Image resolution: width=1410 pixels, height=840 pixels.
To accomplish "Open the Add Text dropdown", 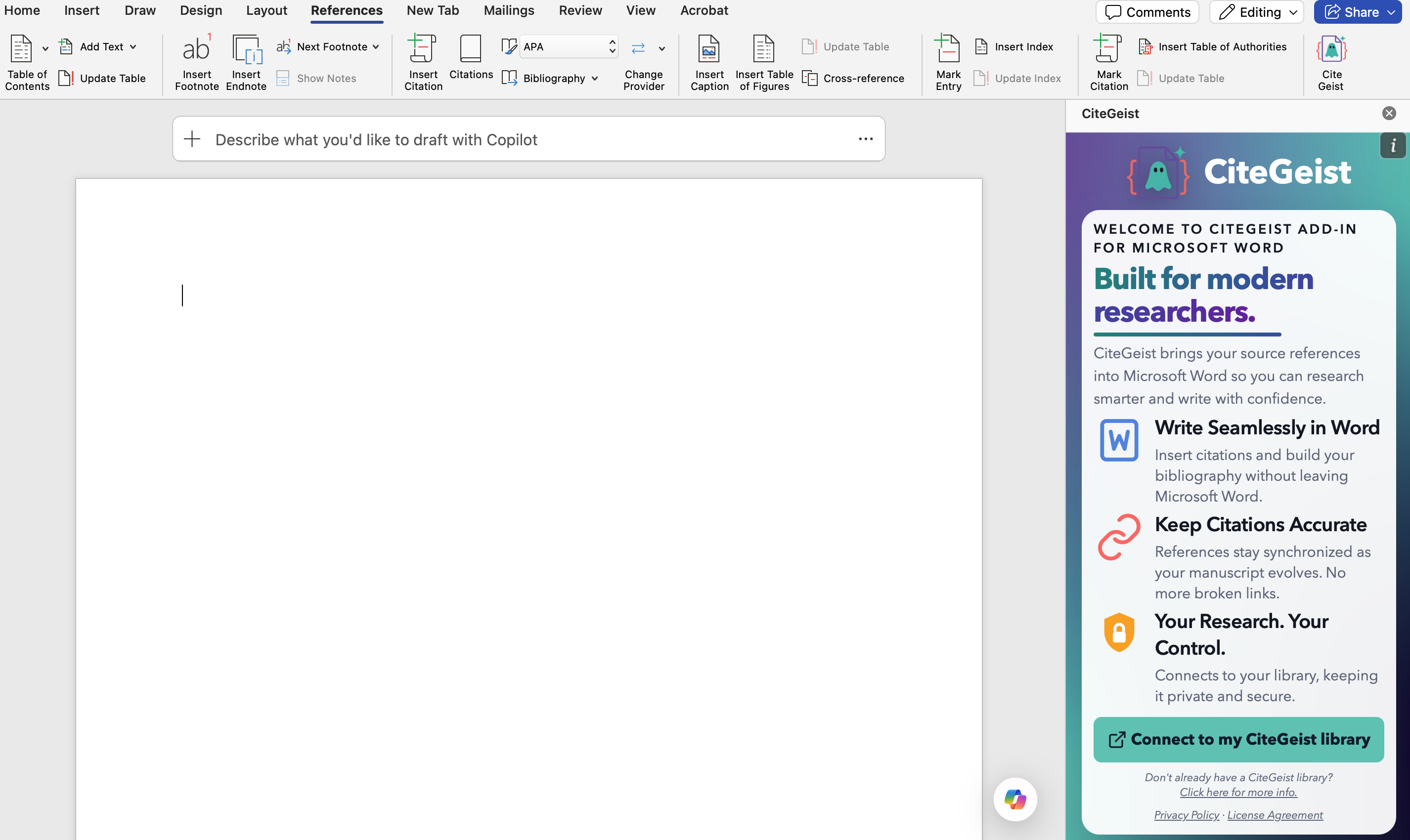I will click(98, 46).
